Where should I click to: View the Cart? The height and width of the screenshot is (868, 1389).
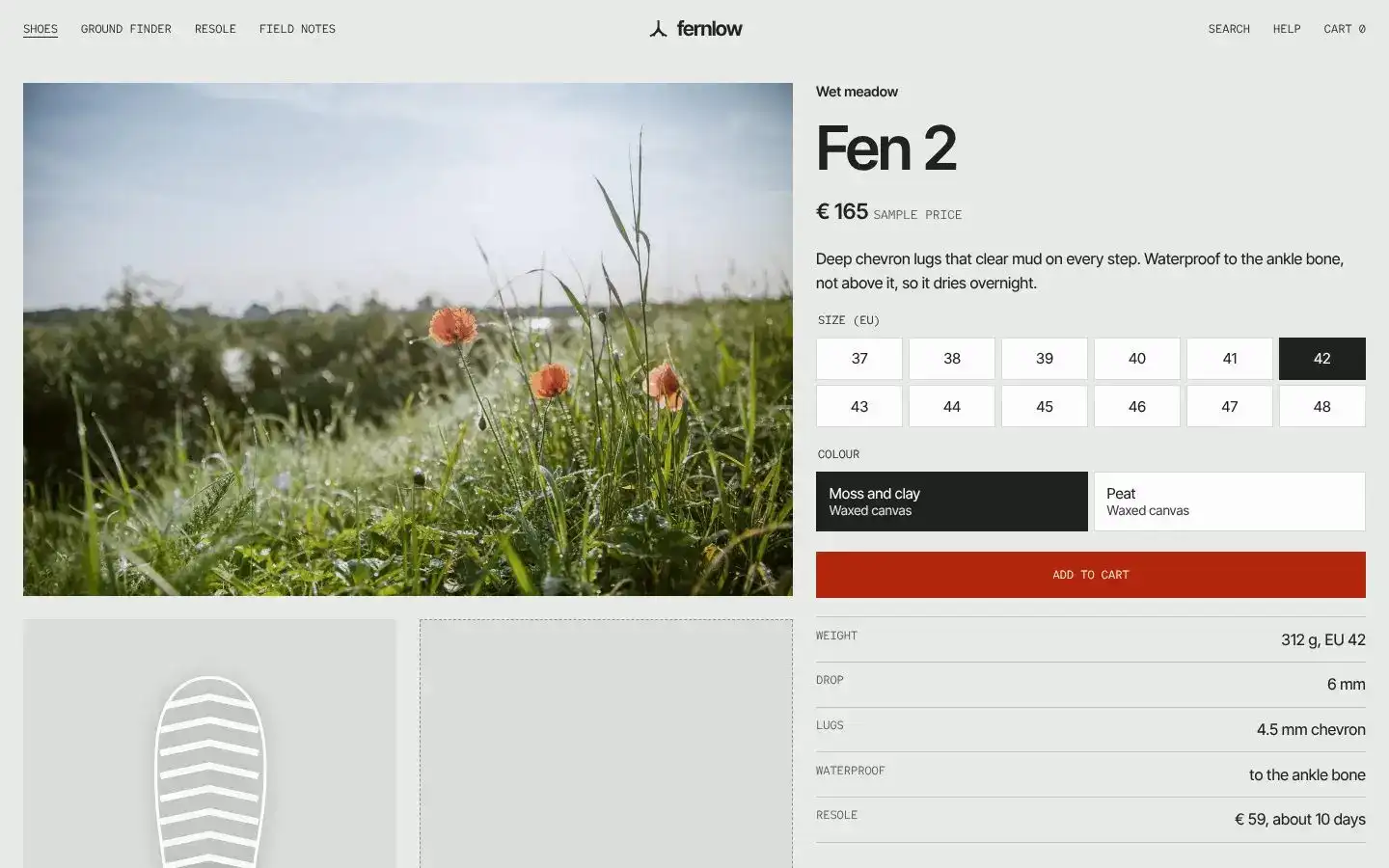tap(1345, 29)
